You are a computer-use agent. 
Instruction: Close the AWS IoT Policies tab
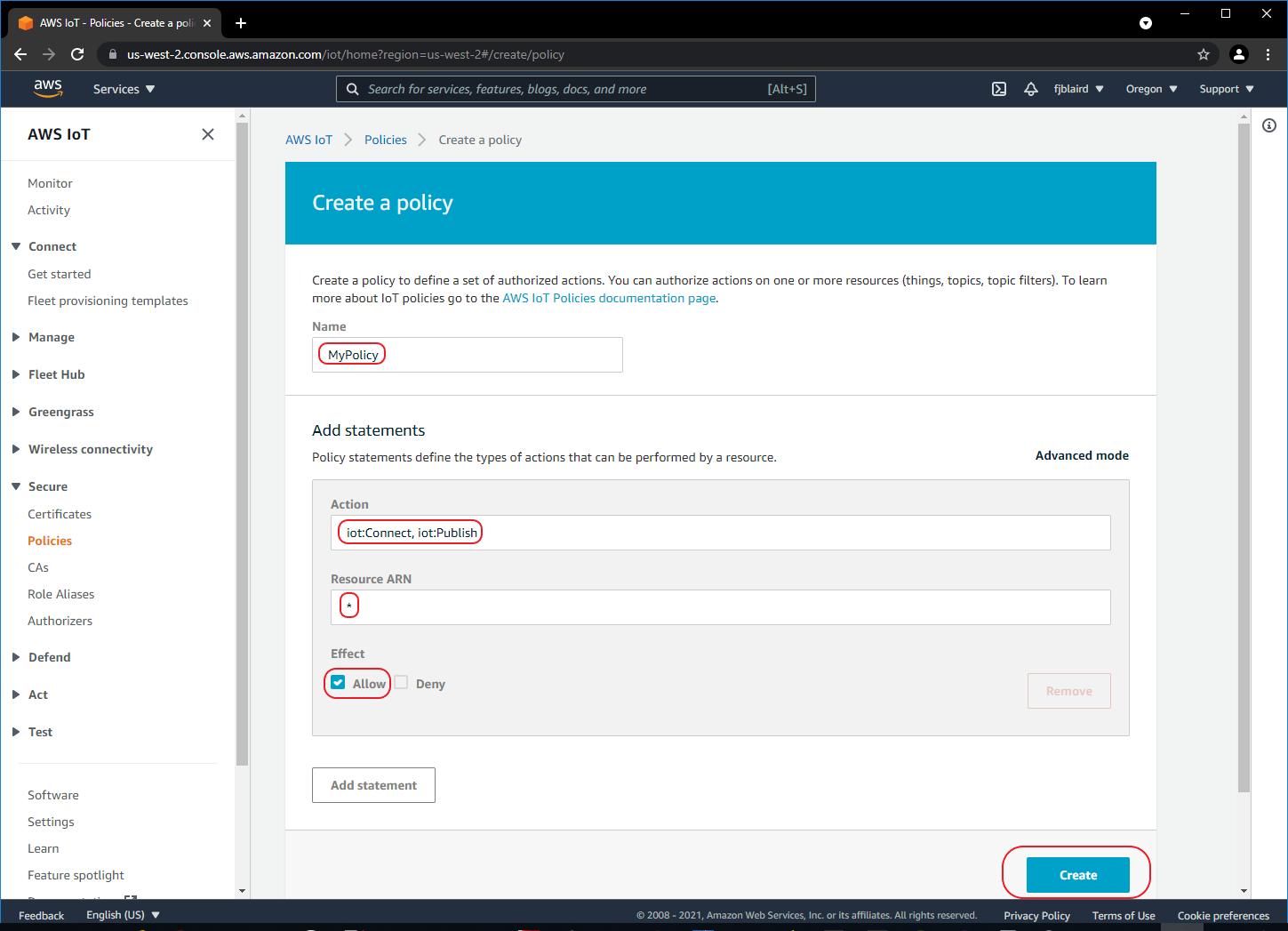point(207,23)
